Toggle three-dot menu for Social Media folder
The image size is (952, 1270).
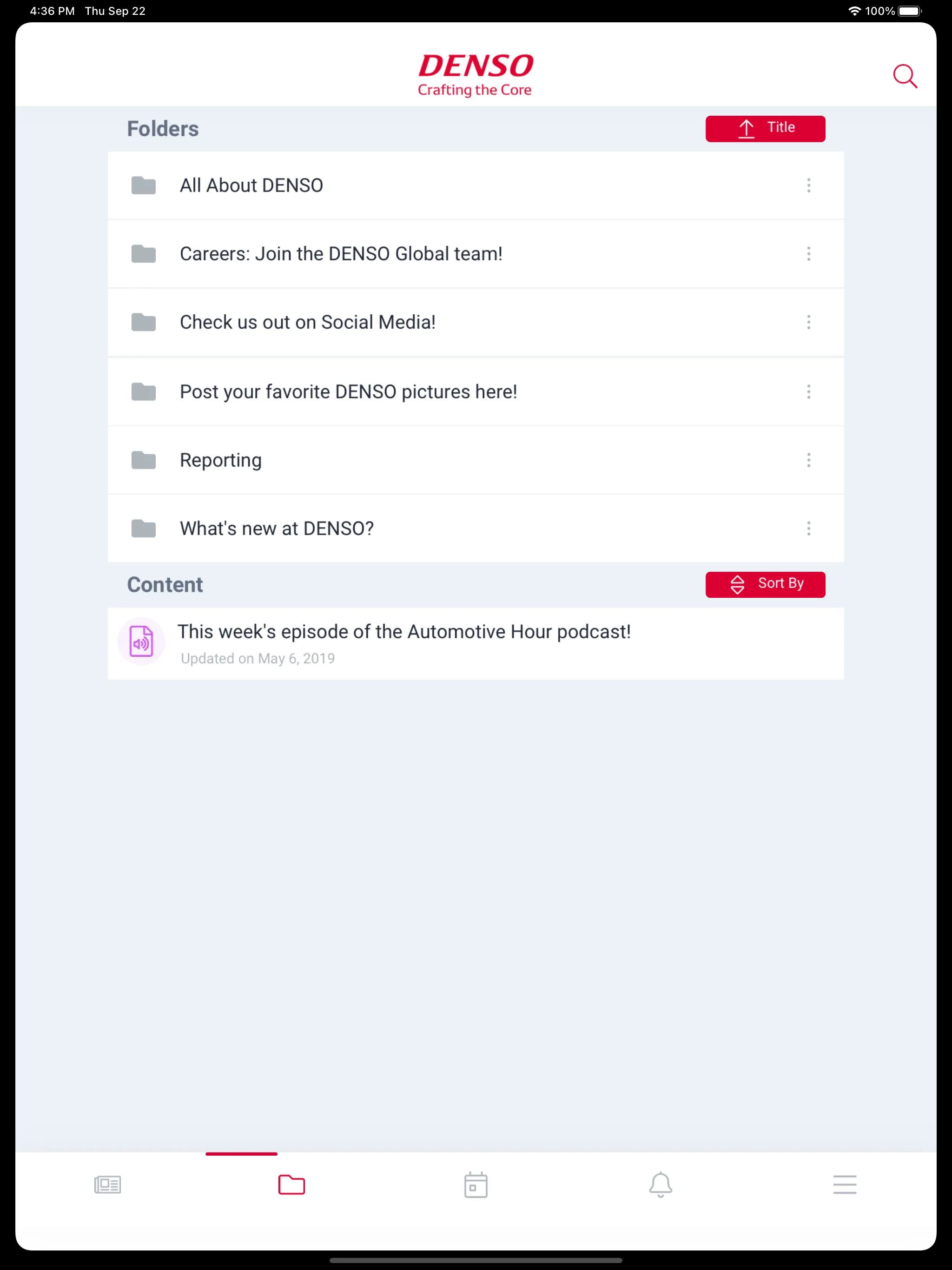[809, 322]
